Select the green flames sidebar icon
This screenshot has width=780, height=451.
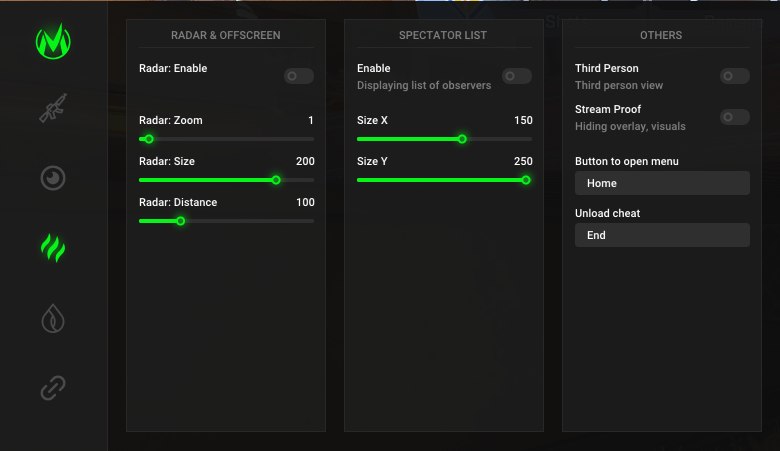53,247
